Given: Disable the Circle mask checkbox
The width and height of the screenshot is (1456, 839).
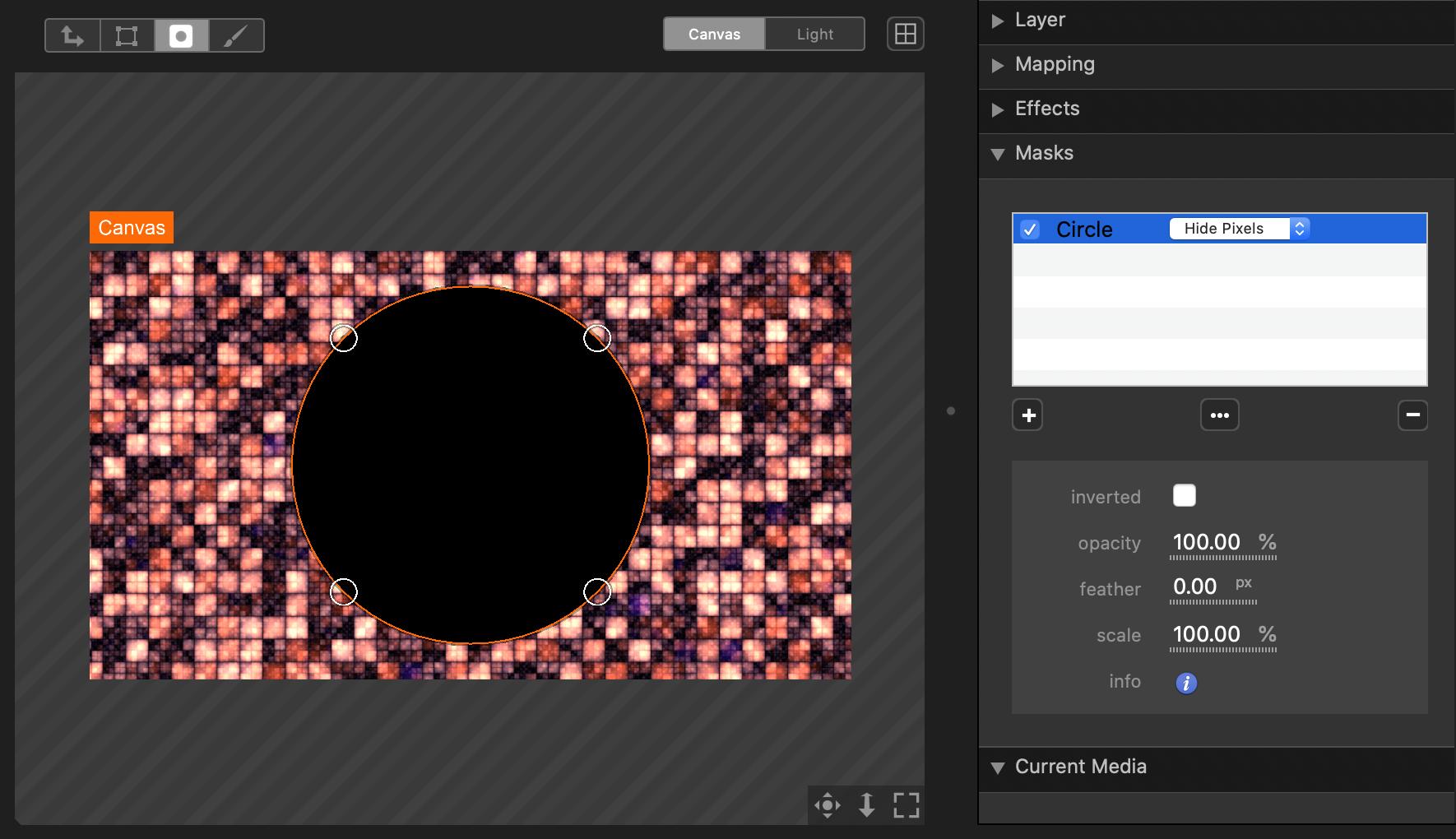Looking at the screenshot, I should (1030, 229).
